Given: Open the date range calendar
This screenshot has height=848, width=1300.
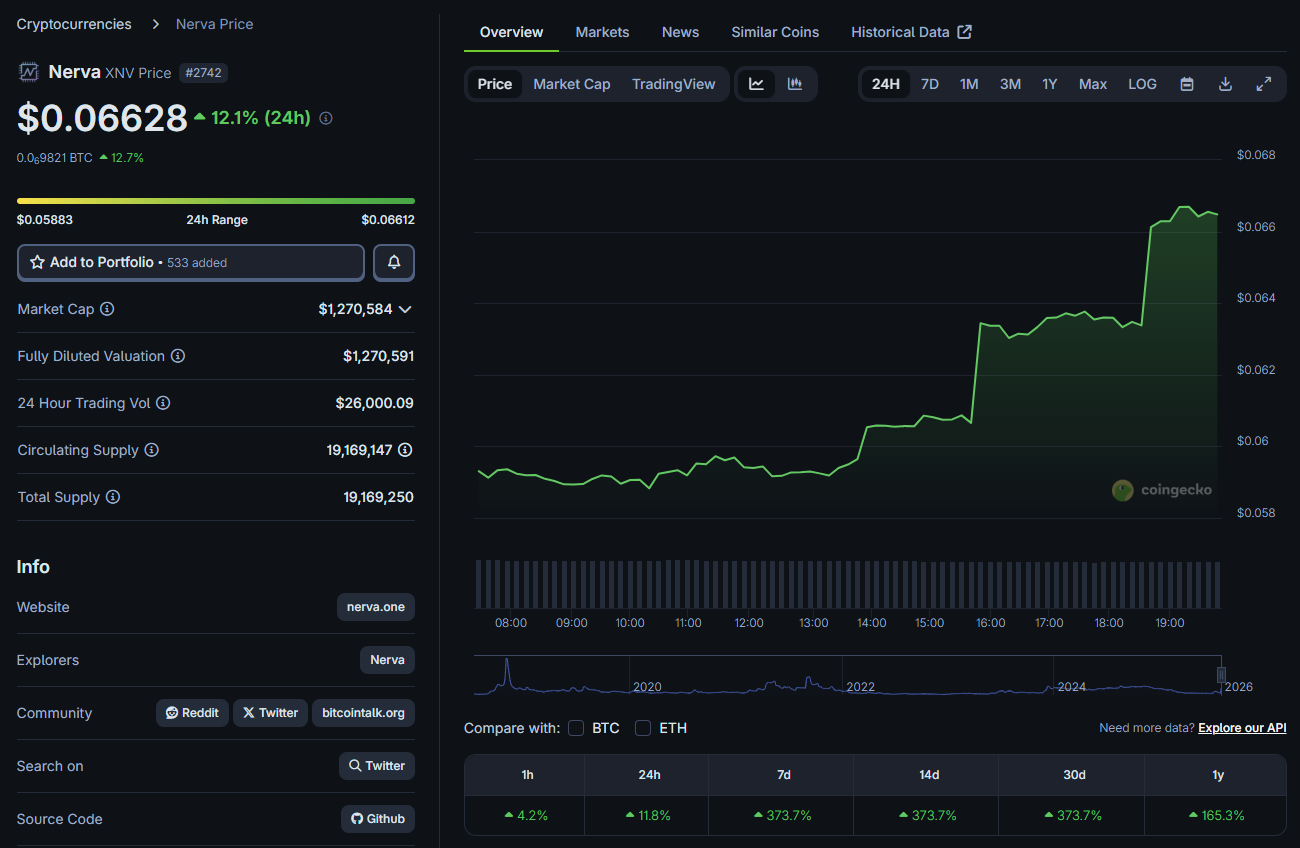Looking at the screenshot, I should pos(1186,84).
